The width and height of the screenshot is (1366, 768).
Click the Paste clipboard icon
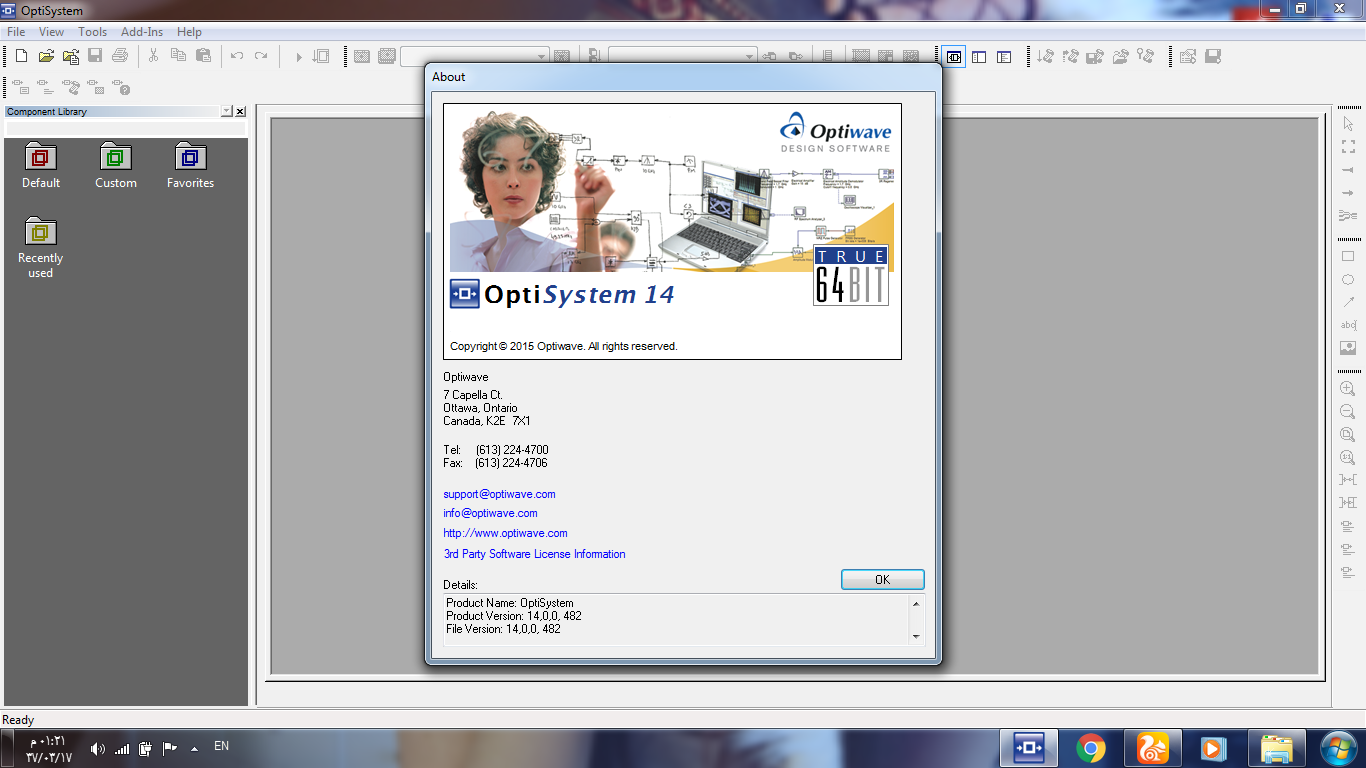click(x=203, y=56)
